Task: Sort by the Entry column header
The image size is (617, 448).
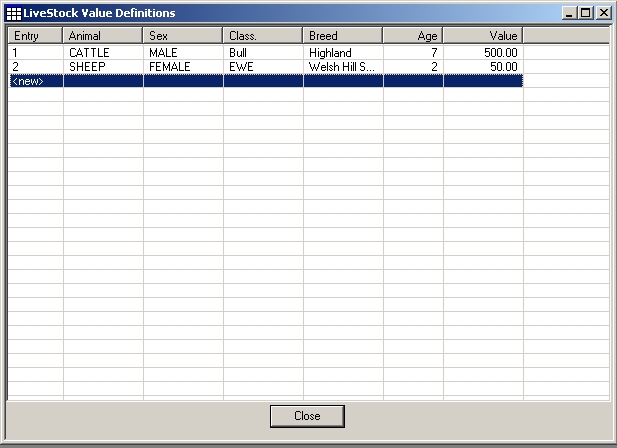Action: click(x=35, y=36)
